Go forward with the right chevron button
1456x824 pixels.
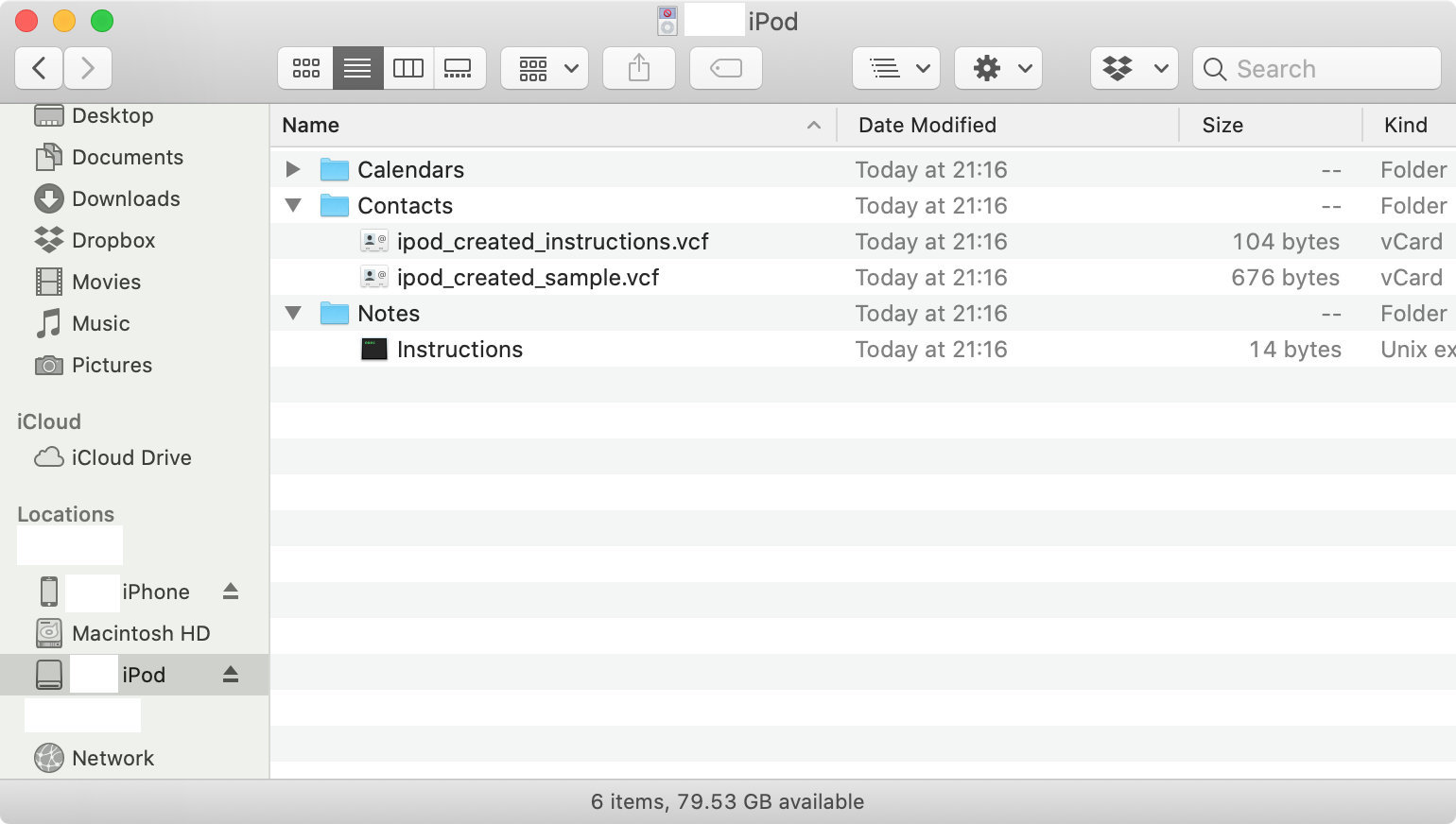pos(88,68)
